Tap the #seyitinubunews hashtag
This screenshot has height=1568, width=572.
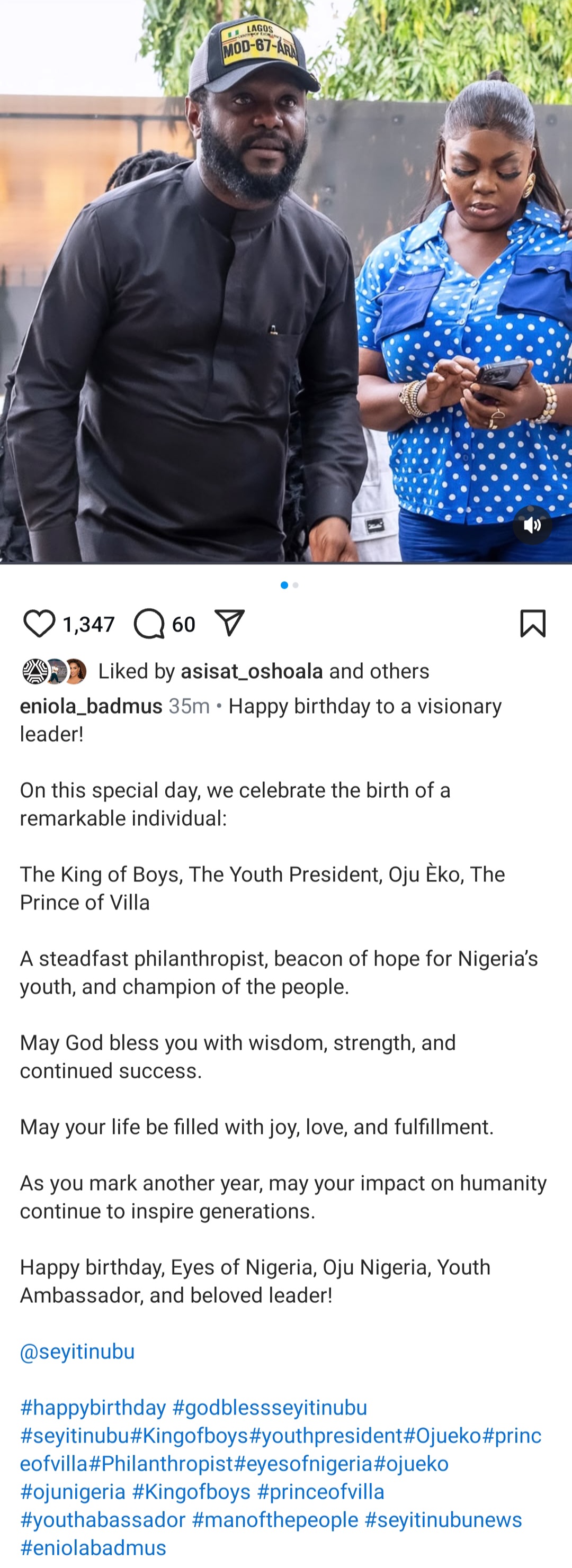443,1519
